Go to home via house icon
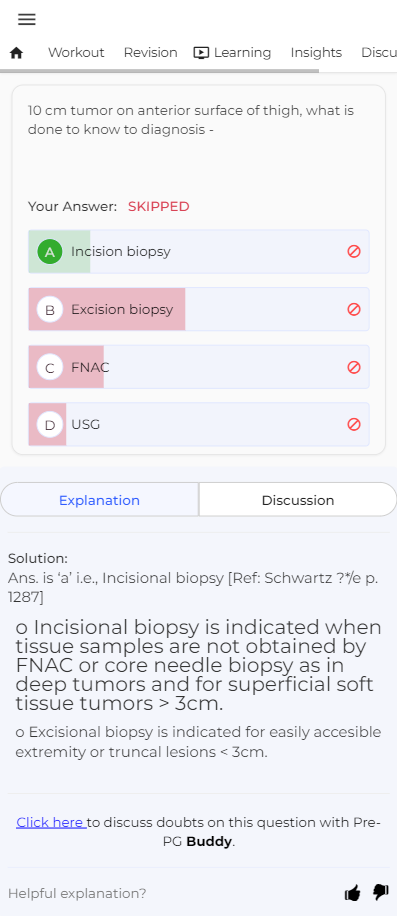 (x=16, y=53)
